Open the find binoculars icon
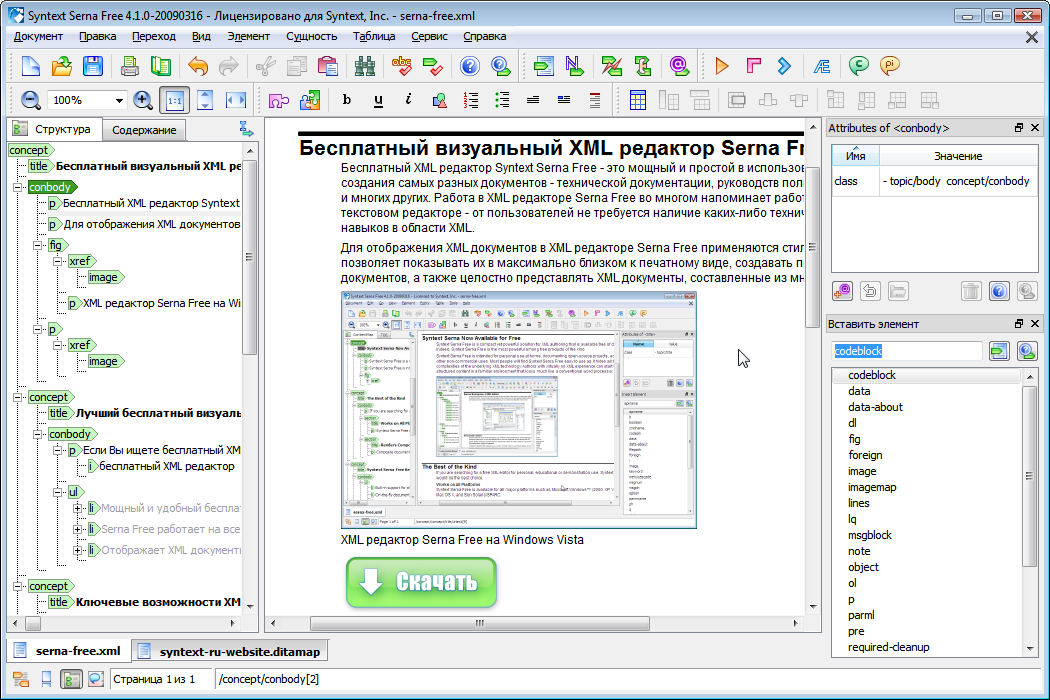Image resolution: width=1050 pixels, height=700 pixels. (365, 66)
